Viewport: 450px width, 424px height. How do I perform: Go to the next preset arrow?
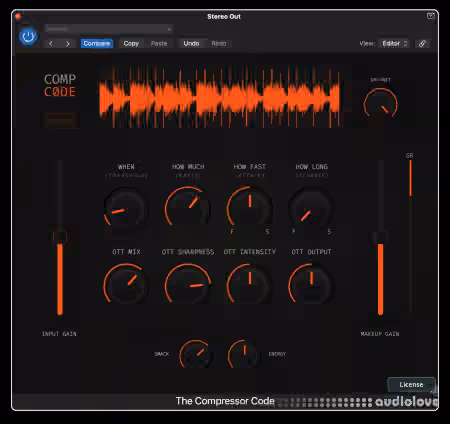click(x=68, y=44)
